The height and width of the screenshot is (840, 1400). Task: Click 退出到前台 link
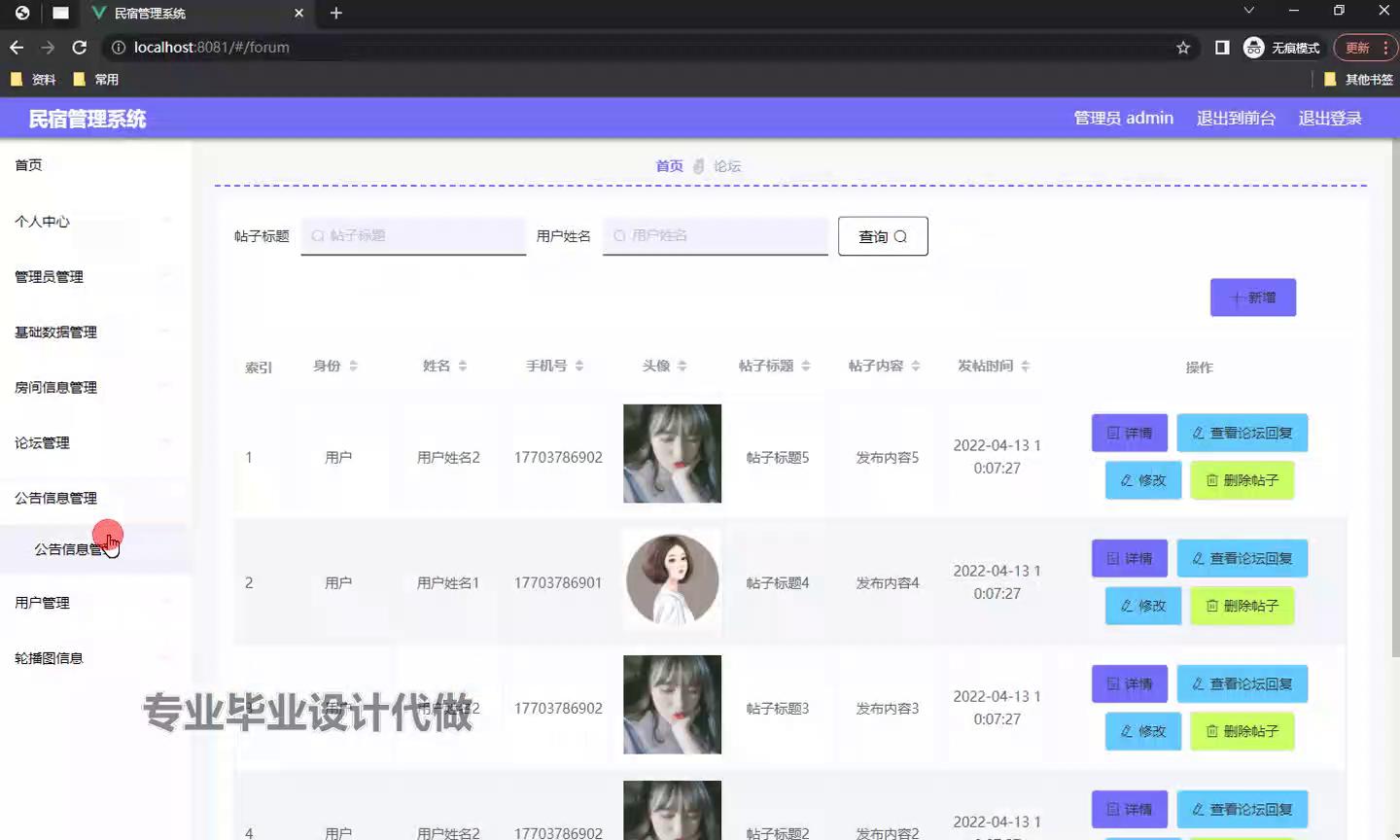pyautogui.click(x=1236, y=118)
